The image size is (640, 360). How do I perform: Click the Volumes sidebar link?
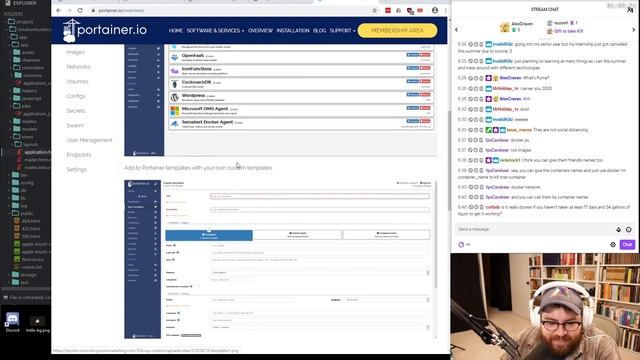(x=77, y=82)
